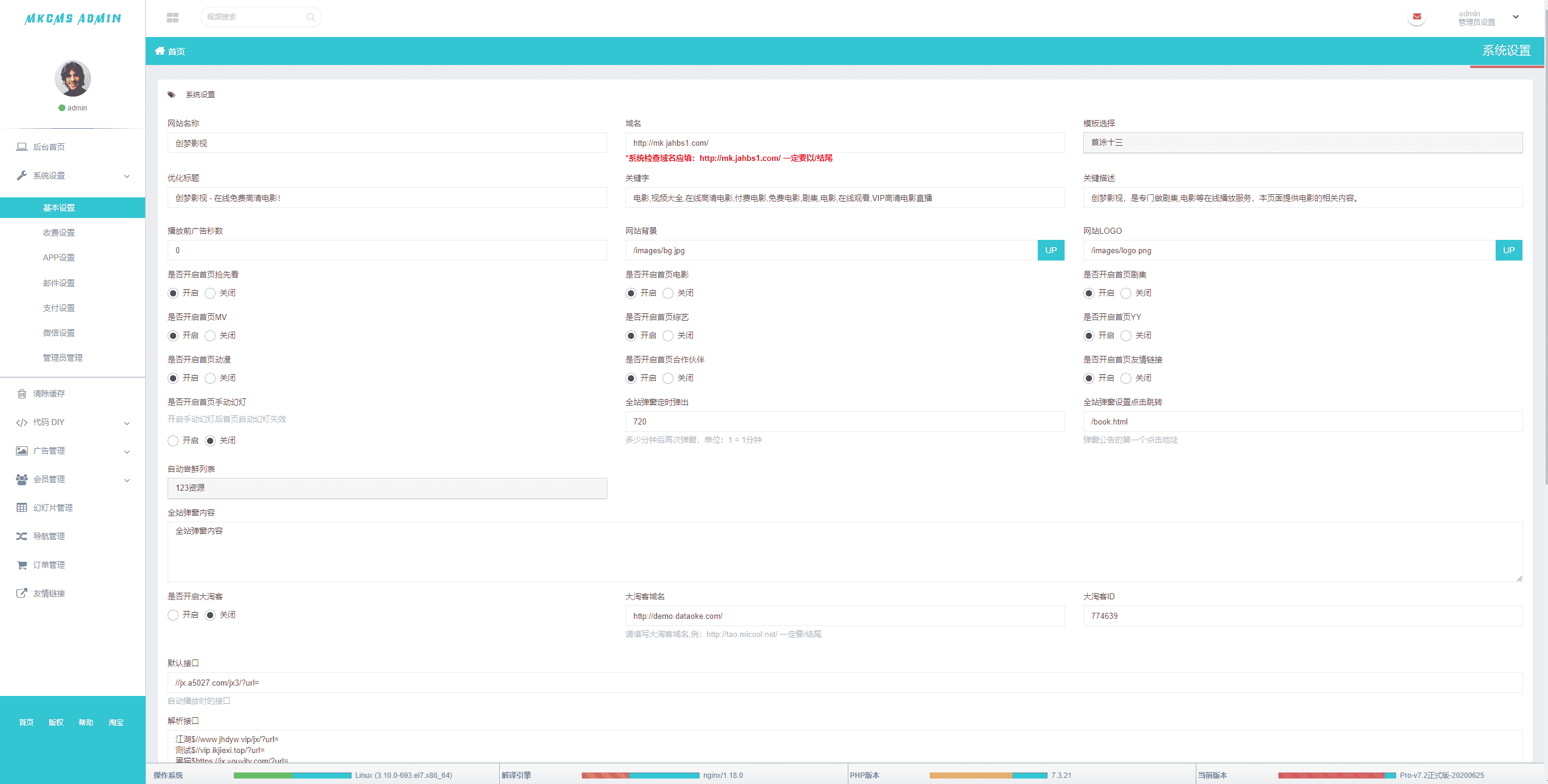Viewport: 1548px width, 784px height.
Task: Open the 模板选择 dropdown
Action: tap(1302, 143)
